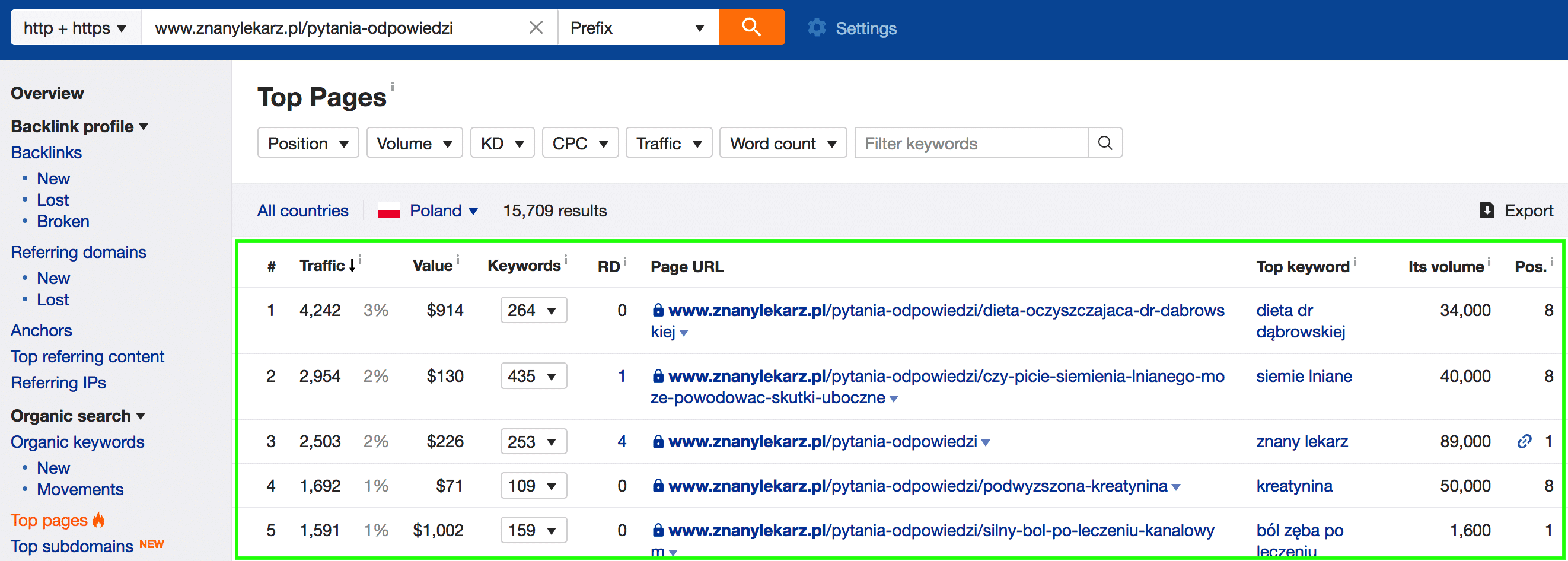Viewport: 1568px width, 561px height.
Task: Click the orange search magnifier button
Action: click(x=752, y=27)
